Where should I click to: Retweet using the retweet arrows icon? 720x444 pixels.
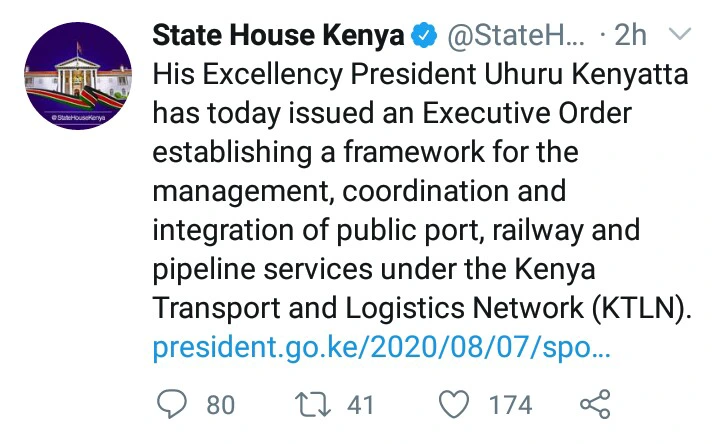tap(312, 404)
